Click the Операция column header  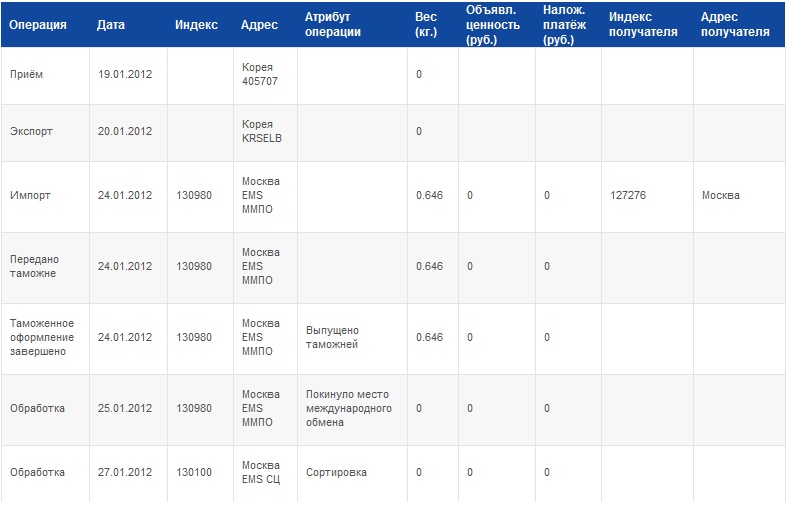[38, 25]
